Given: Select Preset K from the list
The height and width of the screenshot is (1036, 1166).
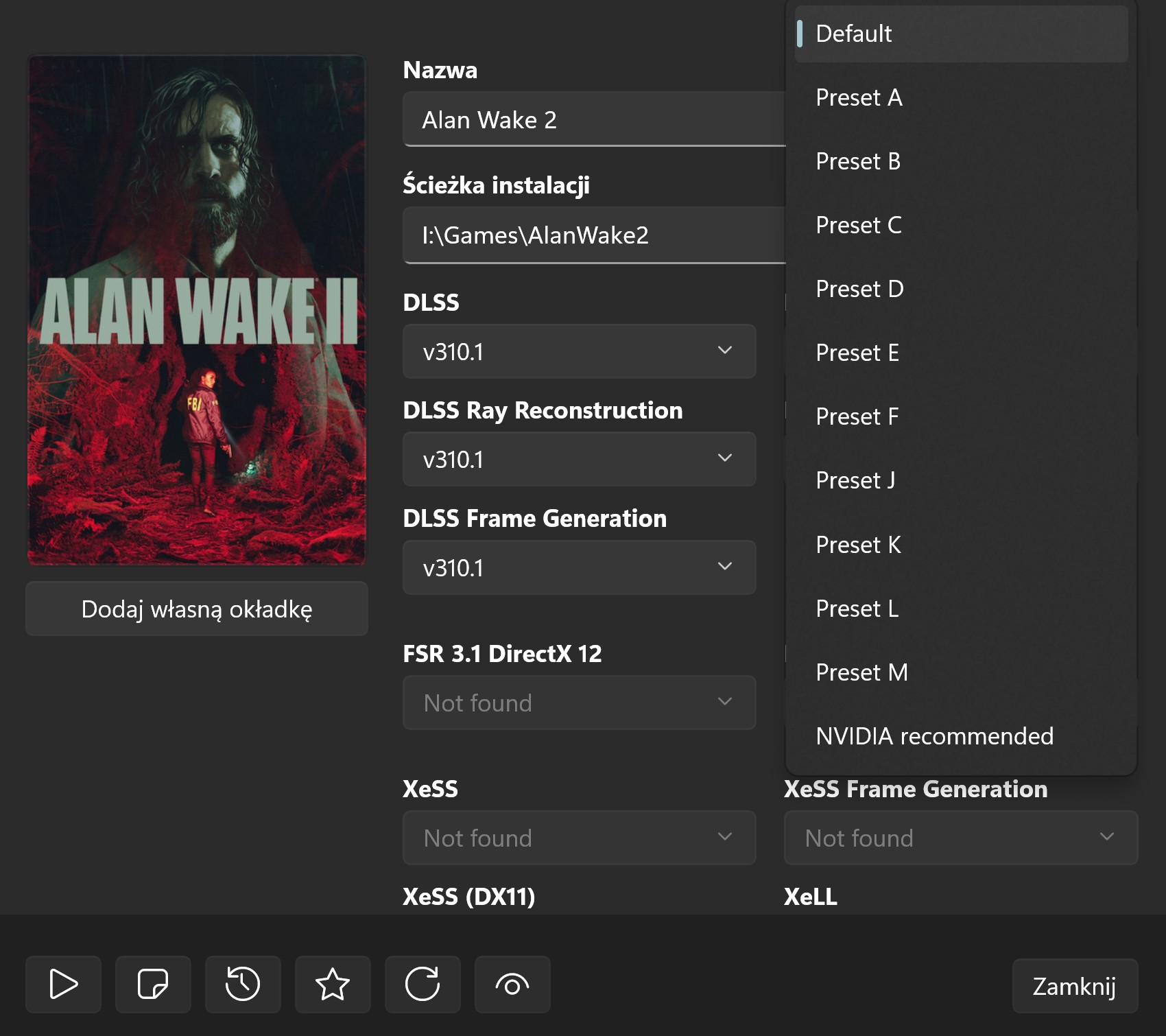Looking at the screenshot, I should click(x=858, y=545).
